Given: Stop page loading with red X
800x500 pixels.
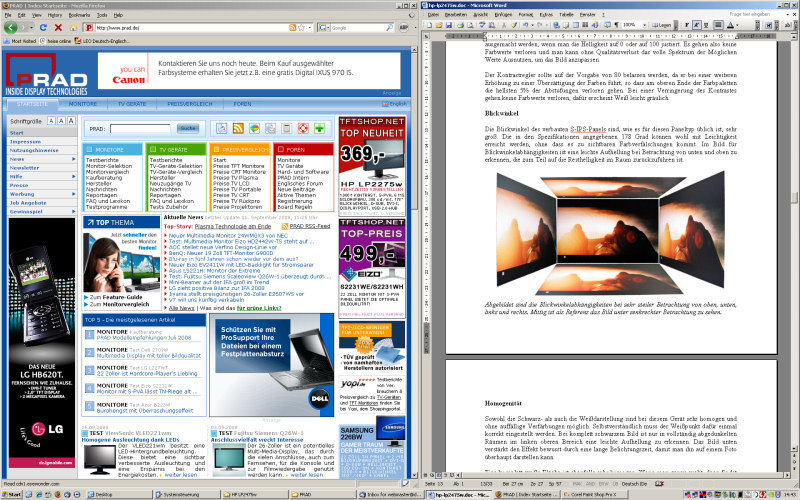Looking at the screenshot, I should (58, 28).
